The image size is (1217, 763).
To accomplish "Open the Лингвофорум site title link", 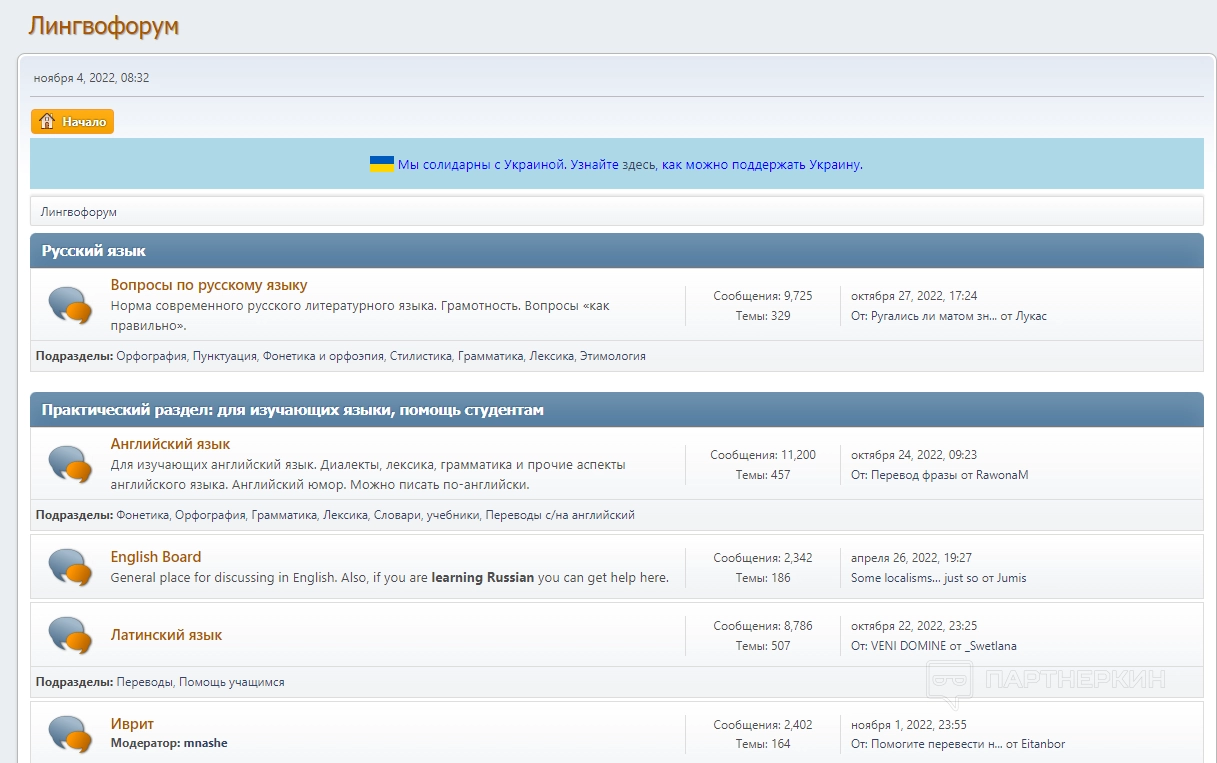I will (x=104, y=26).
